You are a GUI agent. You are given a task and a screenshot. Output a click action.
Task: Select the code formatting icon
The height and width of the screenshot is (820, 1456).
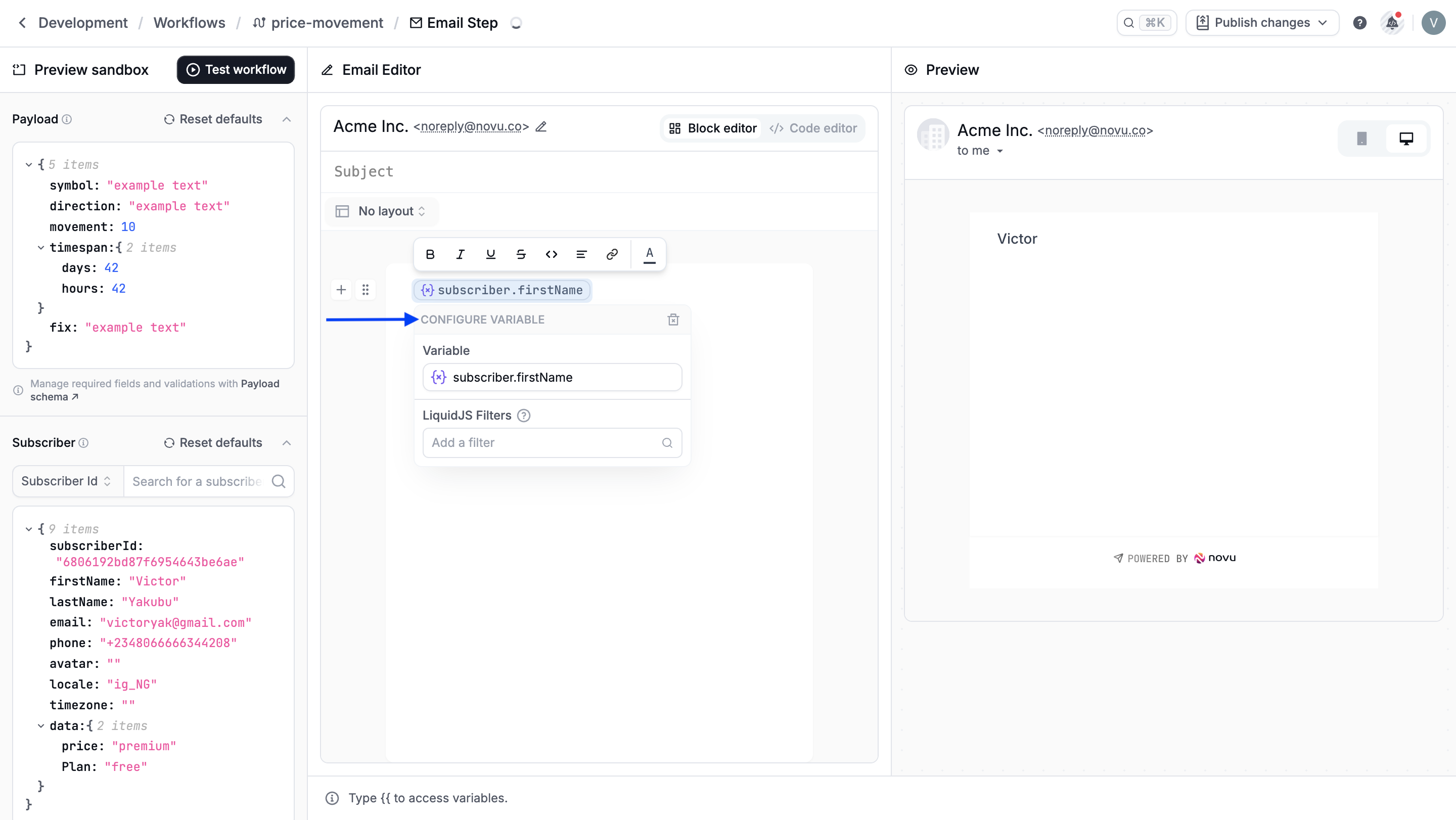(551, 254)
